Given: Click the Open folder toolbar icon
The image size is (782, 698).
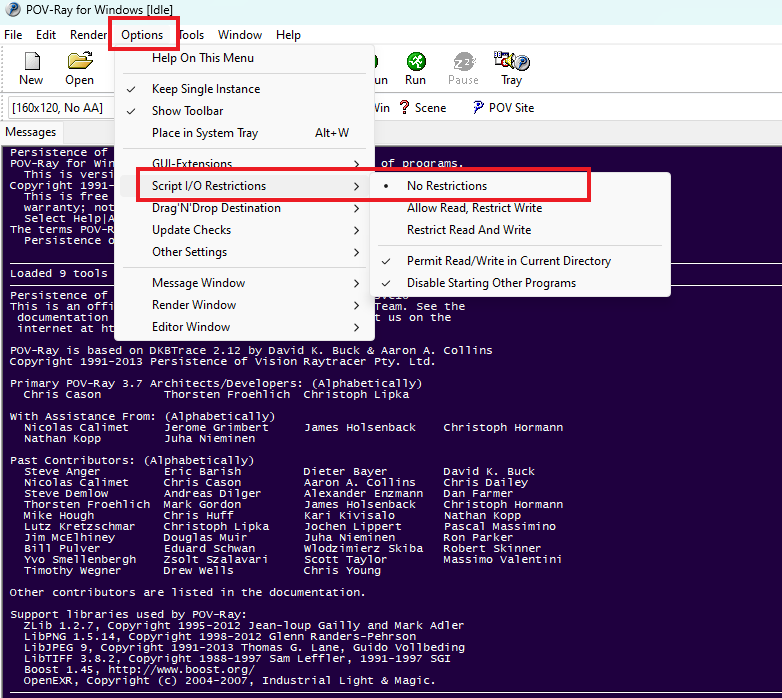Looking at the screenshot, I should (80, 60).
